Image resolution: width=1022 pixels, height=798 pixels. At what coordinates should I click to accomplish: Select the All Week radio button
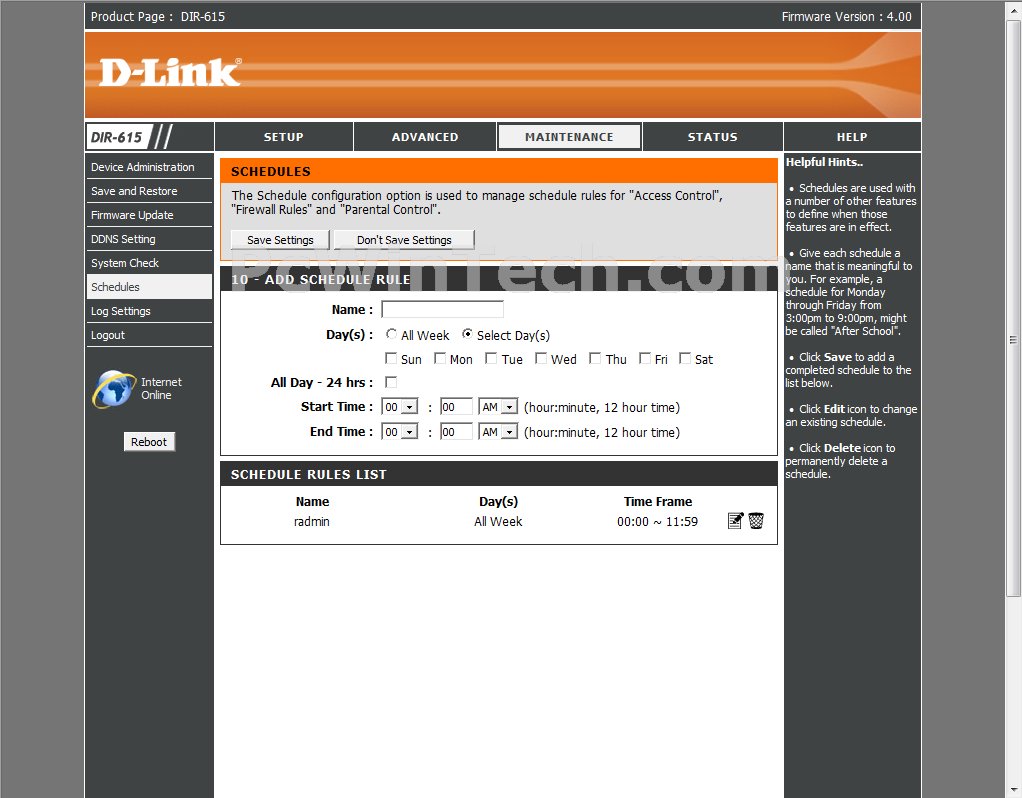point(391,334)
